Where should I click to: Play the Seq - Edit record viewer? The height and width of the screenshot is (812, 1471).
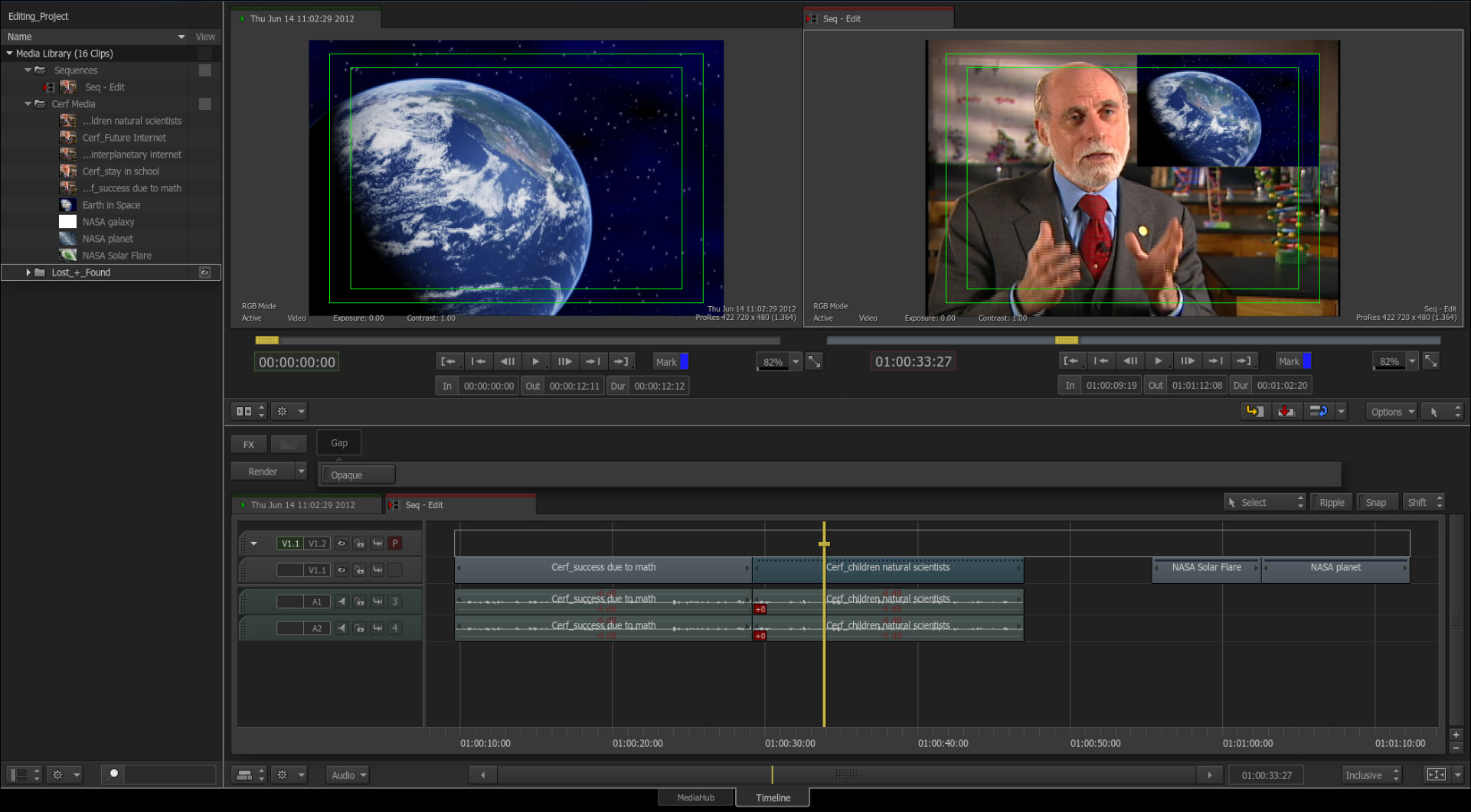[1158, 360]
